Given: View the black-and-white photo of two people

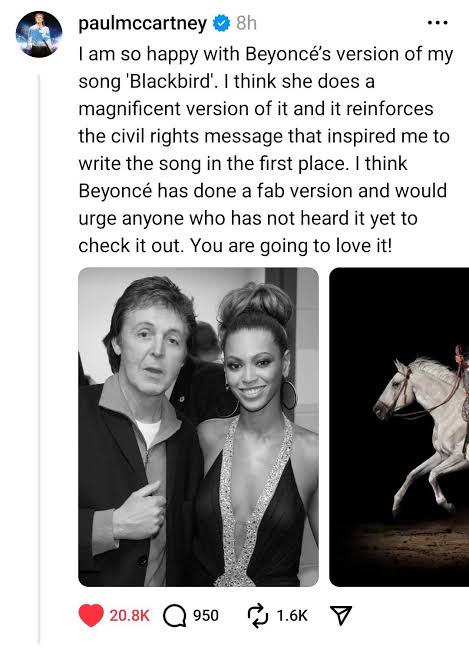Looking at the screenshot, I should pyautogui.click(x=198, y=427).
